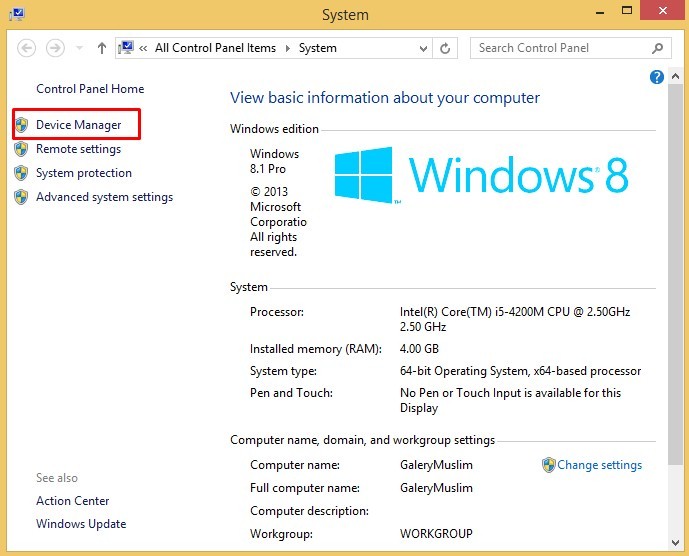Close the System window
689x556 pixels.
[x=663, y=11]
